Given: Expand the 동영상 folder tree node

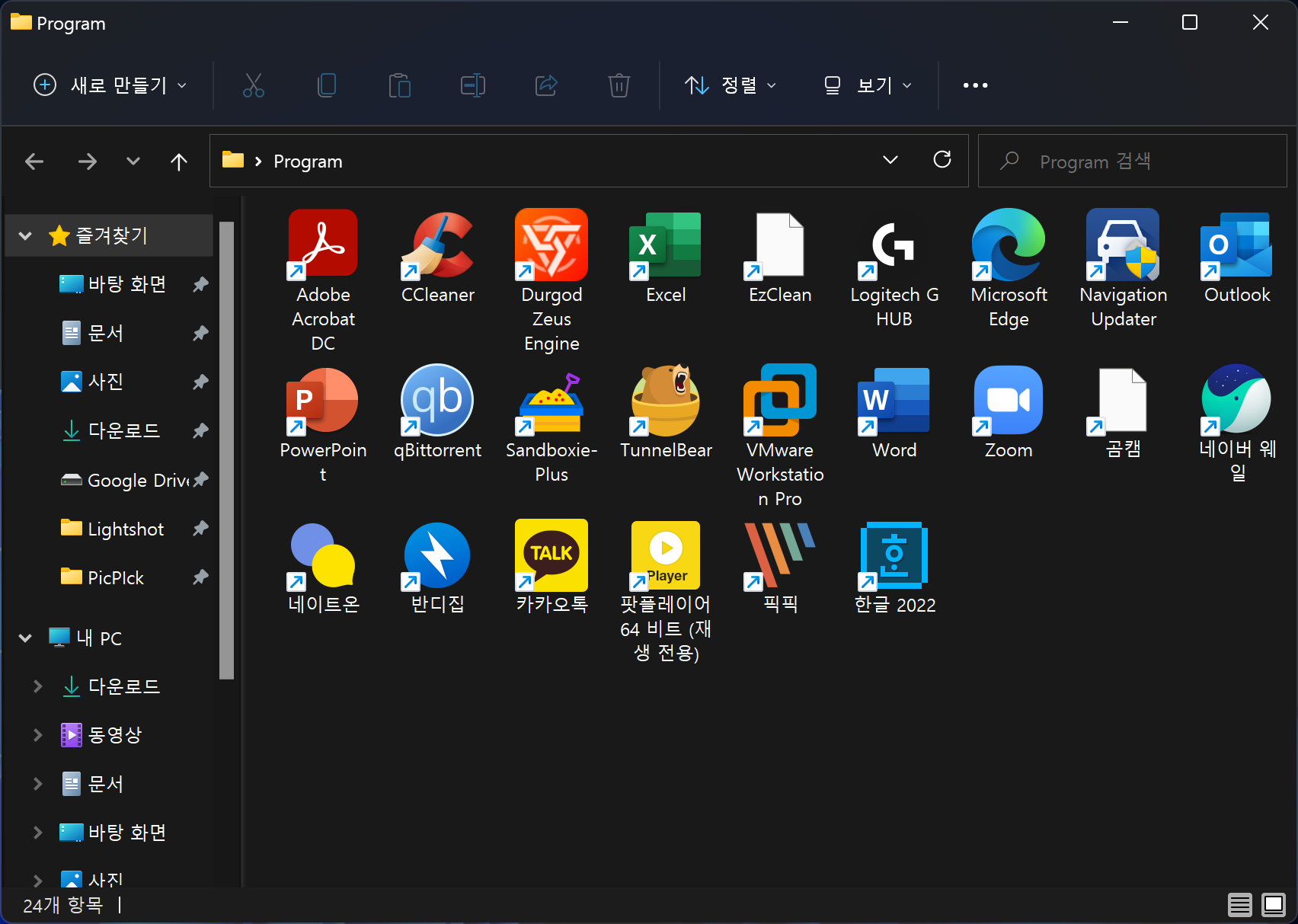Looking at the screenshot, I should [37, 735].
